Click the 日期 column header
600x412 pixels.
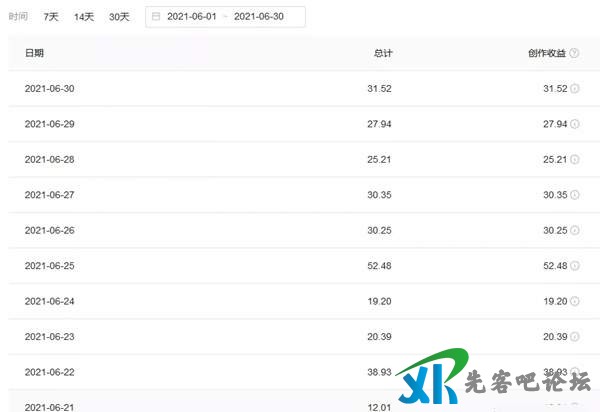[34, 53]
